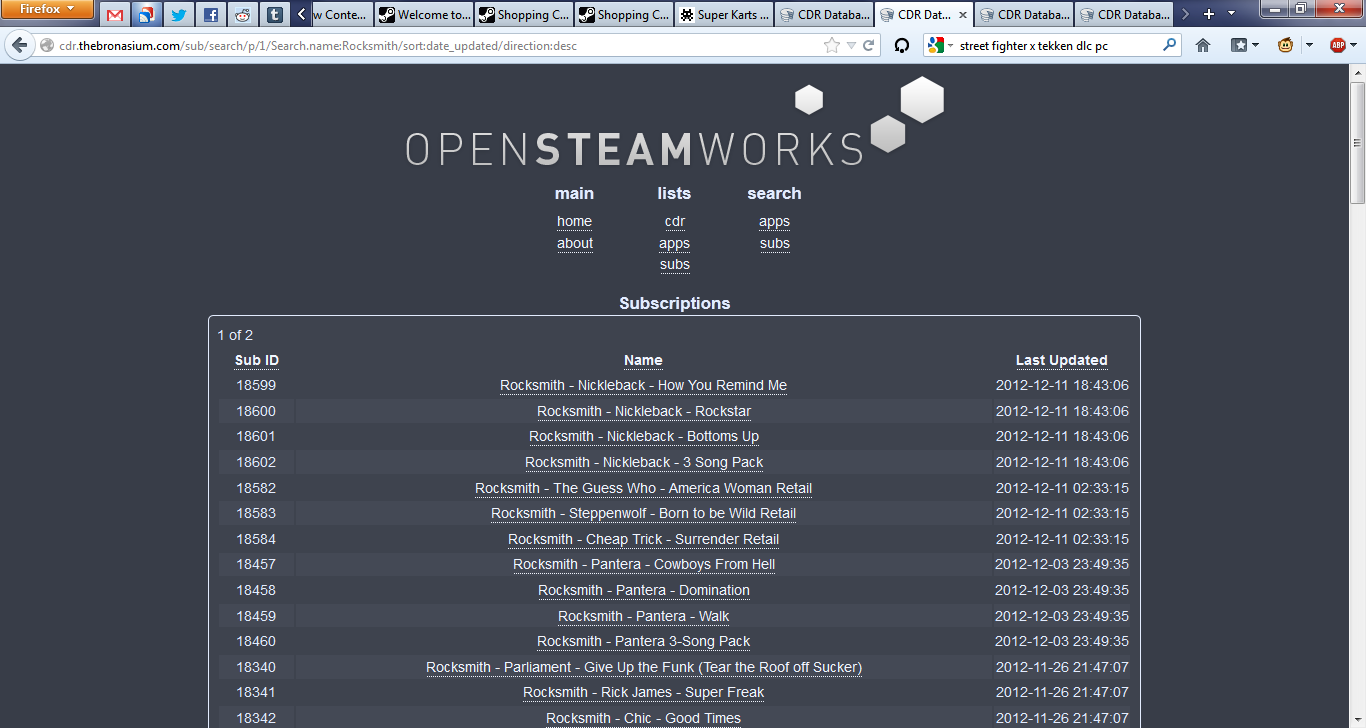
Task: Open the 'subs' link under search
Action: [x=775, y=244]
